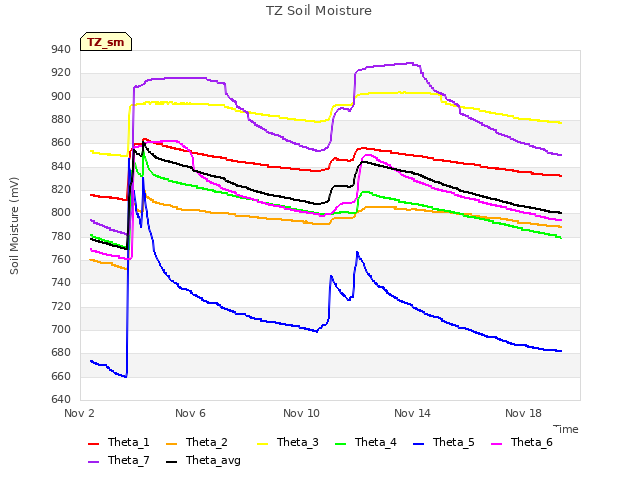Click the Nov 18 x-axis tick label
This screenshot has width=640, height=480.
523,413
